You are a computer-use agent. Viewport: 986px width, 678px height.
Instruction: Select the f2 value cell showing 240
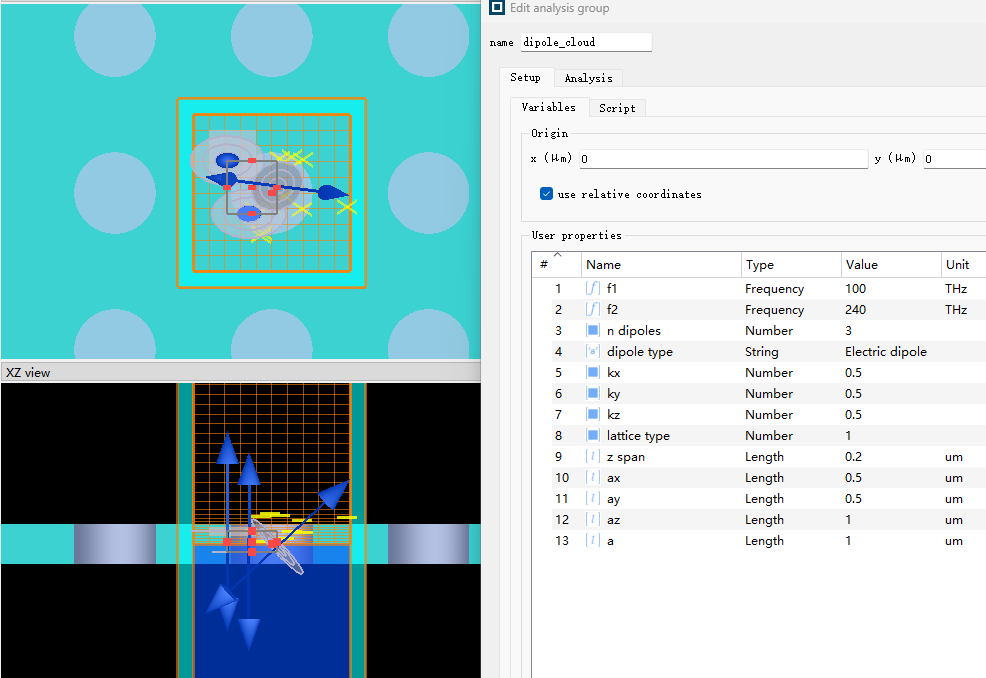tap(888, 310)
